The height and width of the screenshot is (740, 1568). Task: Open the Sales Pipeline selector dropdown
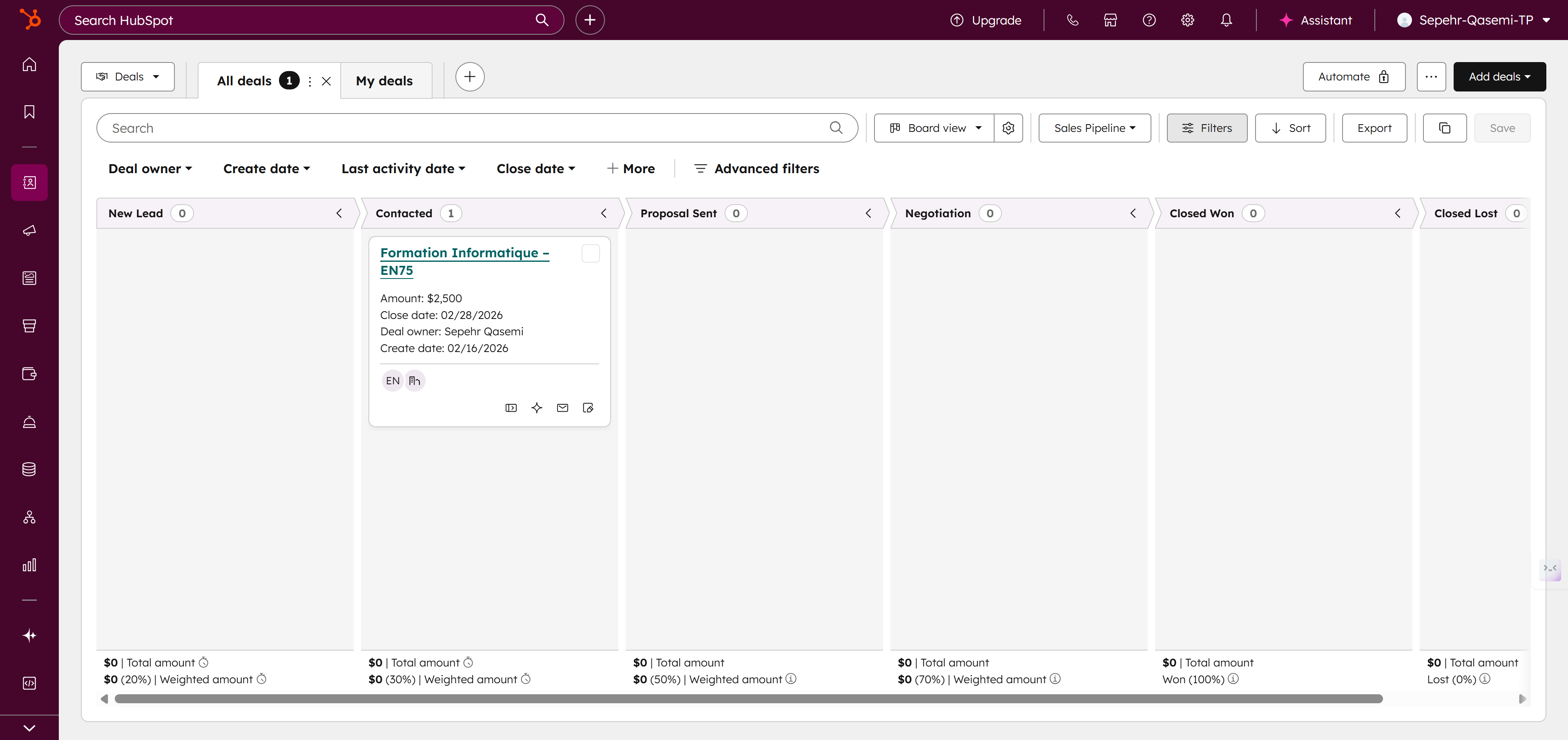[1094, 128]
